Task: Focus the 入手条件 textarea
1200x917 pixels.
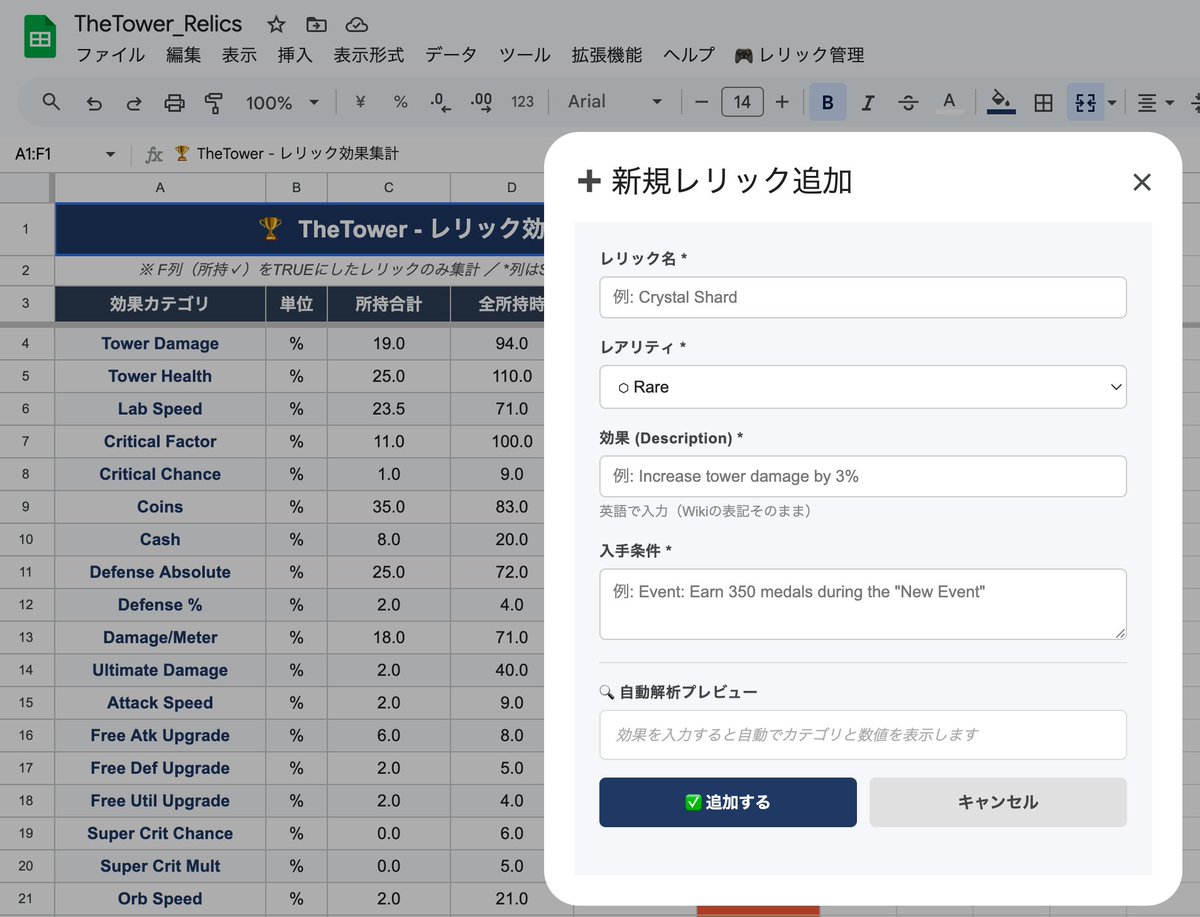Action: (x=863, y=604)
